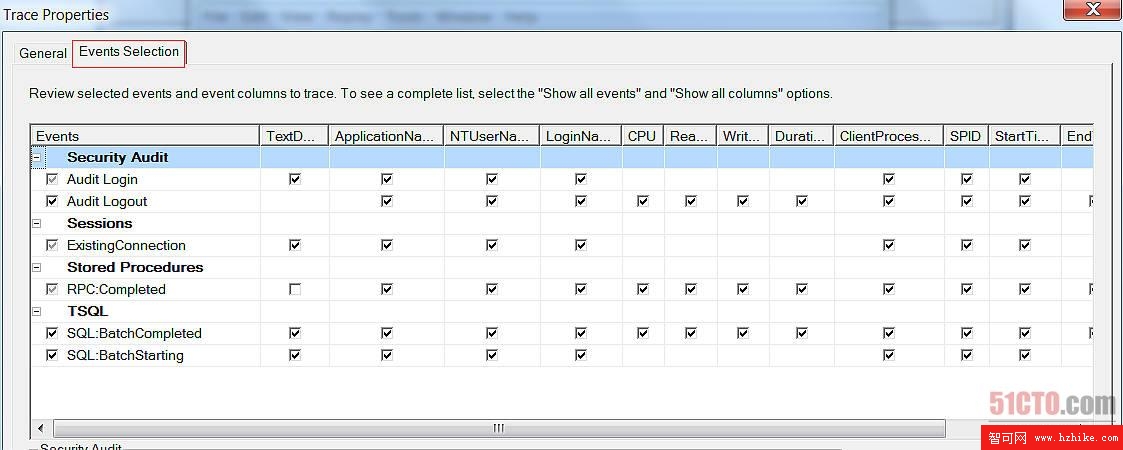
Task: Uncheck TextData for Audit Login
Action: coord(295,179)
